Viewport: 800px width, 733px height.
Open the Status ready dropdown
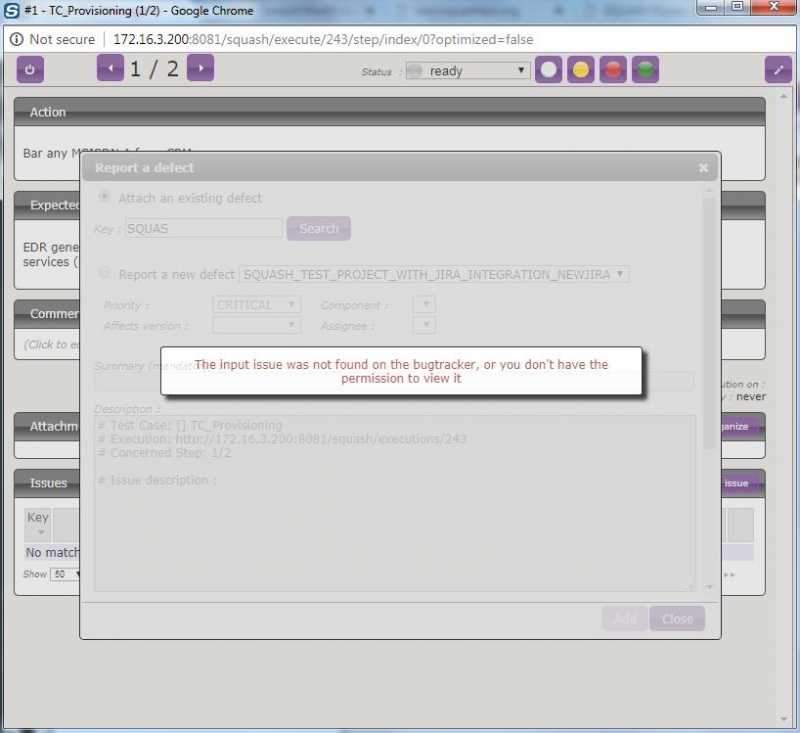coord(467,71)
